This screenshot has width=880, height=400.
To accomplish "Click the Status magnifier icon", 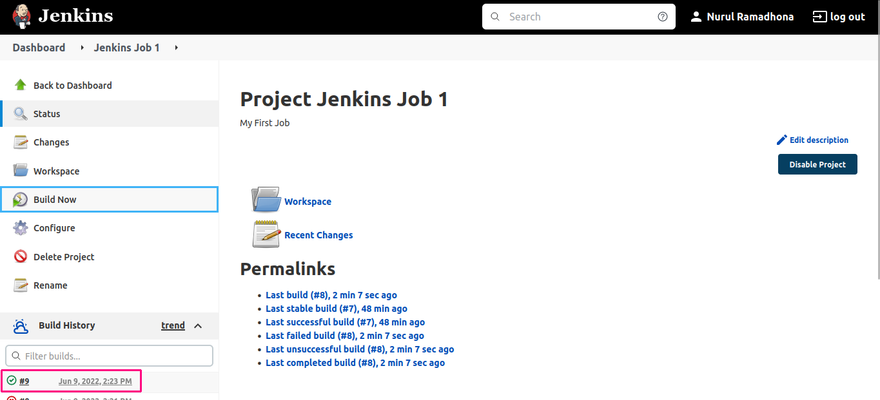I will (21, 114).
